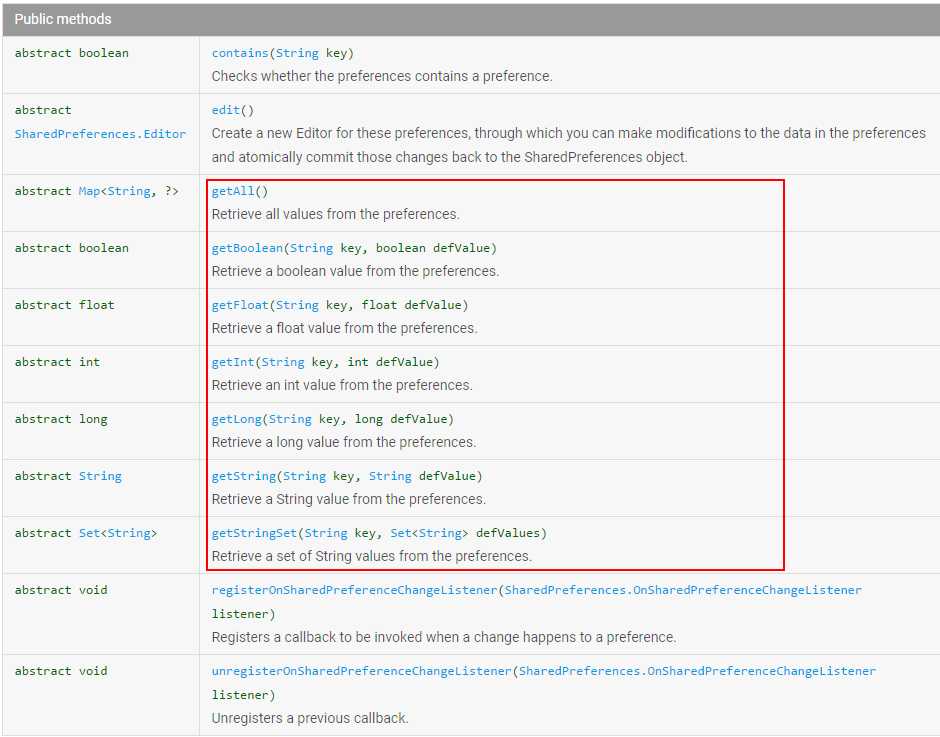Click 'Retrieve a boolean value from the preferences.'
Viewport: 940px width, 737px height.
click(x=355, y=271)
